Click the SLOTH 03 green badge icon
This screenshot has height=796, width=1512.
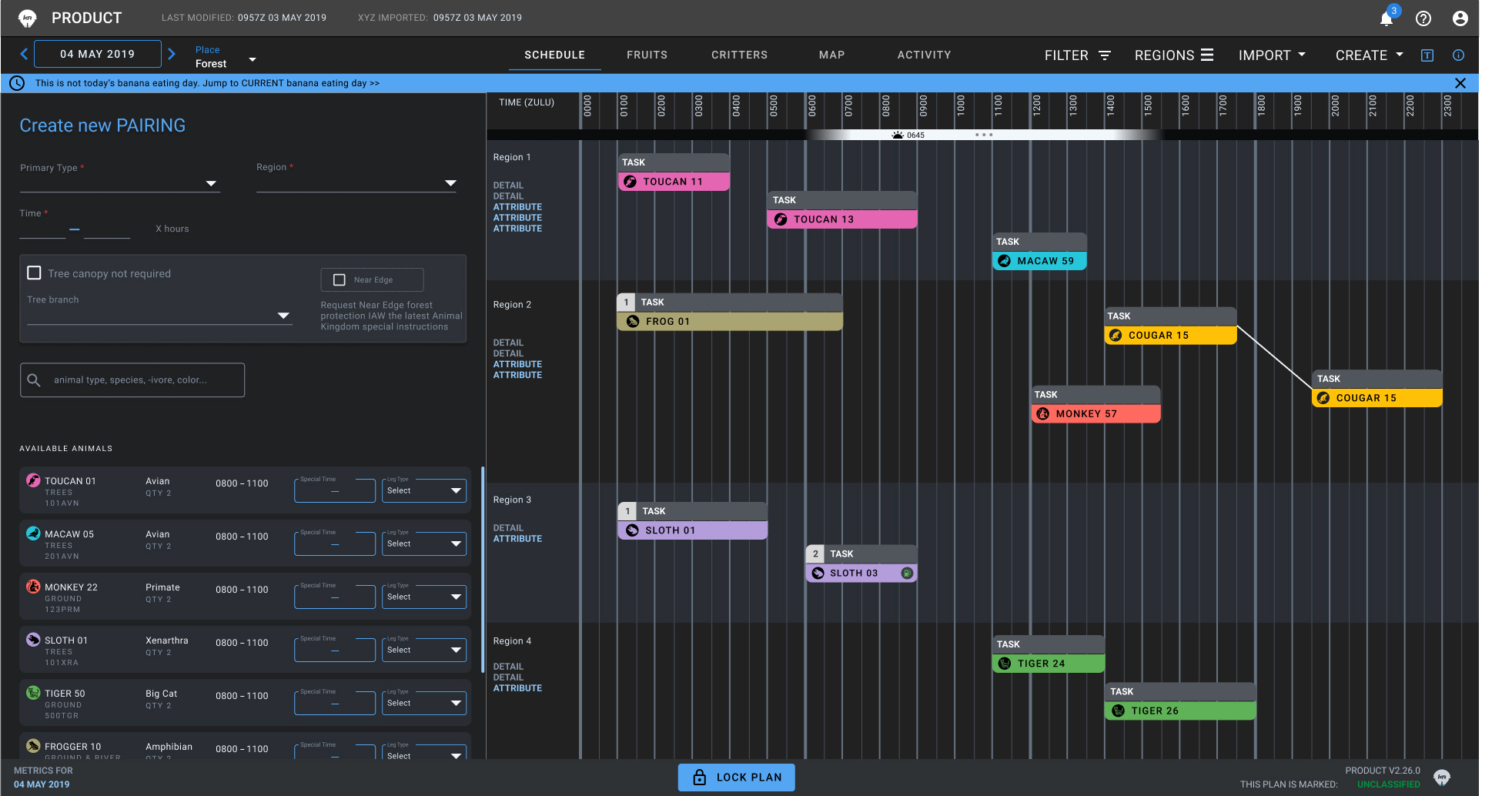(907, 573)
